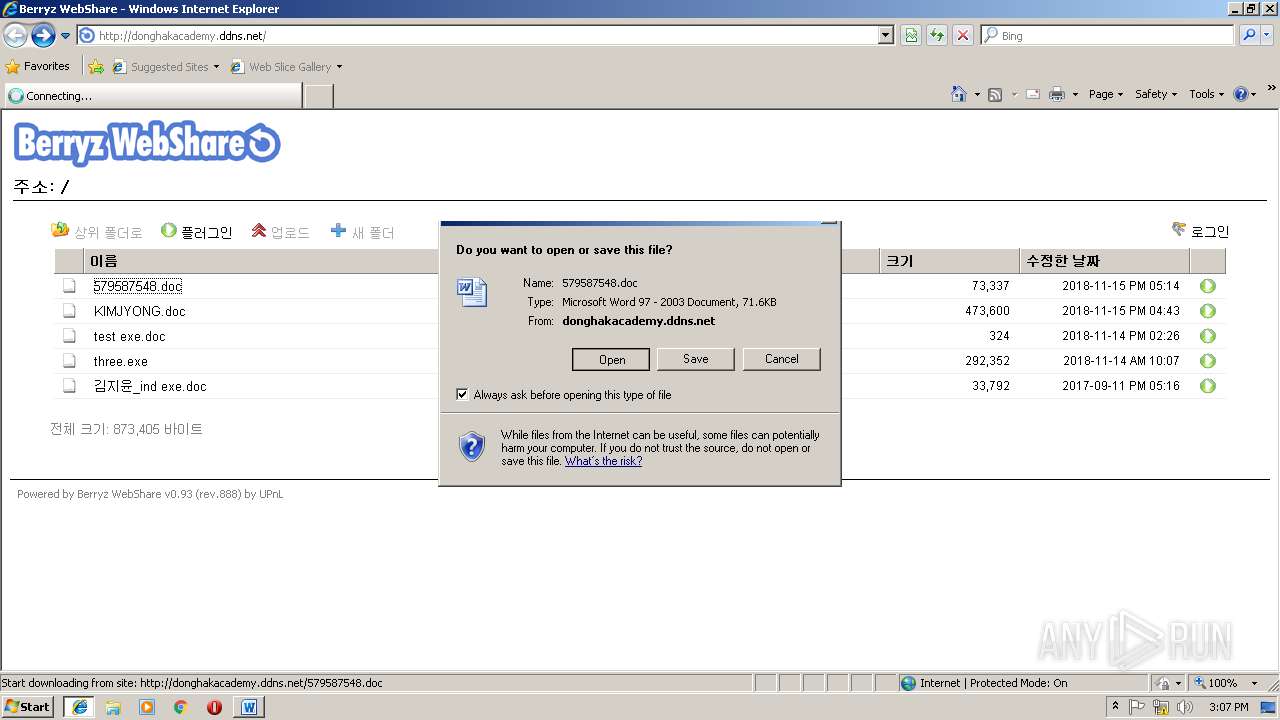Click the Home toolbar icon

[958, 94]
